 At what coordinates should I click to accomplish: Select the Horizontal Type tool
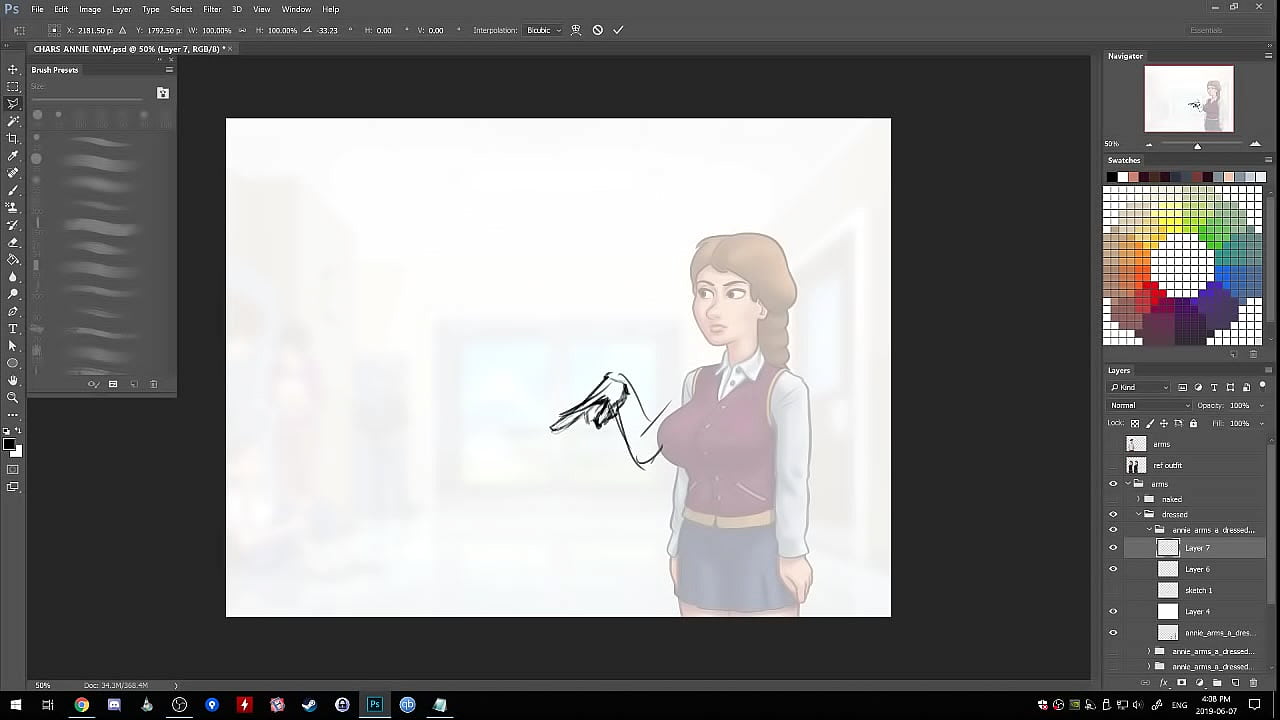click(13, 328)
